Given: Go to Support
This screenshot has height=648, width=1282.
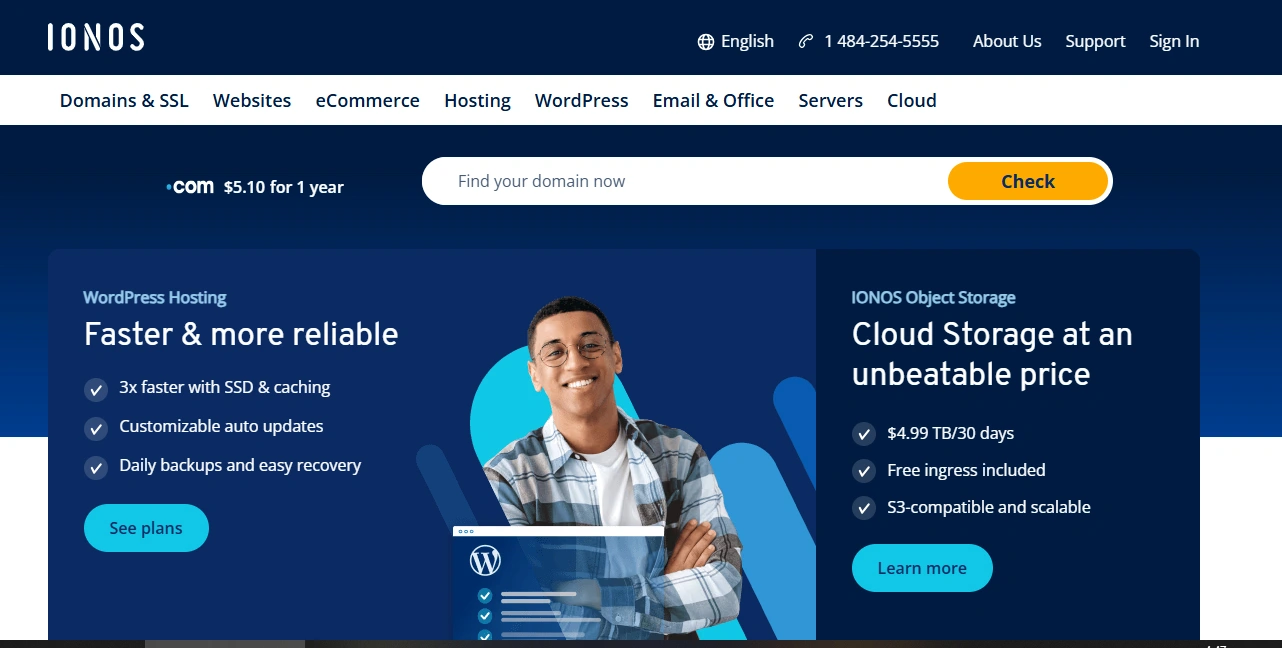Looking at the screenshot, I should pos(1095,41).
